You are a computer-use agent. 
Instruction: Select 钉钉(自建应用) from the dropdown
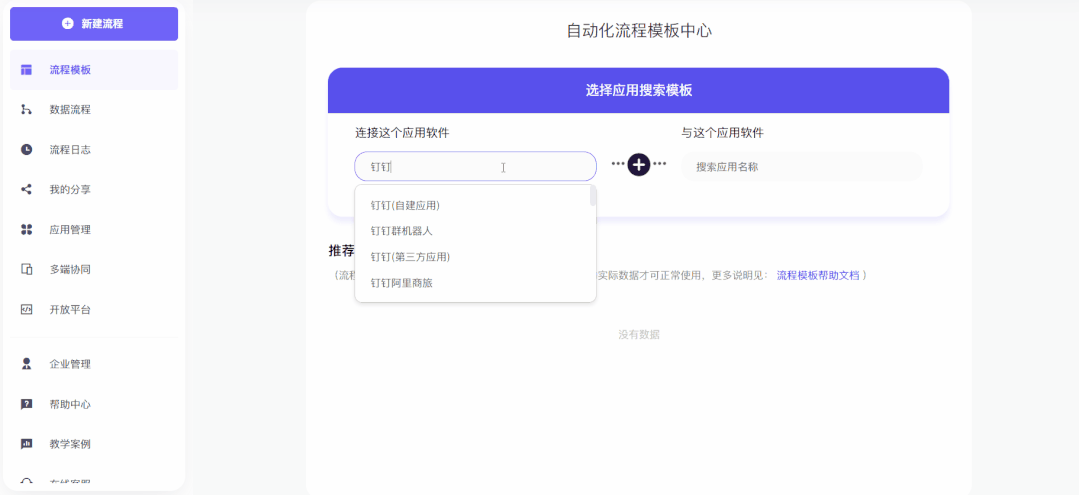[405, 206]
